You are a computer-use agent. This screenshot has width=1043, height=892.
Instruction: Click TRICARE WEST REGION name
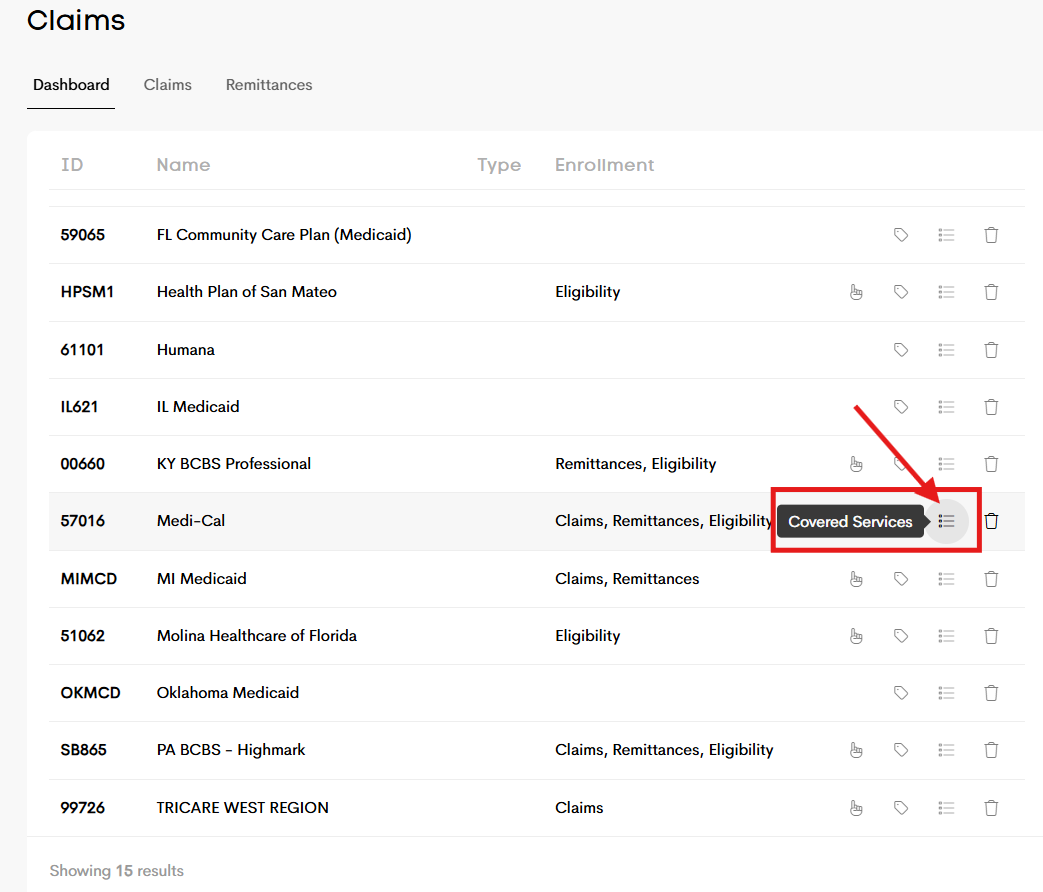pyautogui.click(x=242, y=808)
